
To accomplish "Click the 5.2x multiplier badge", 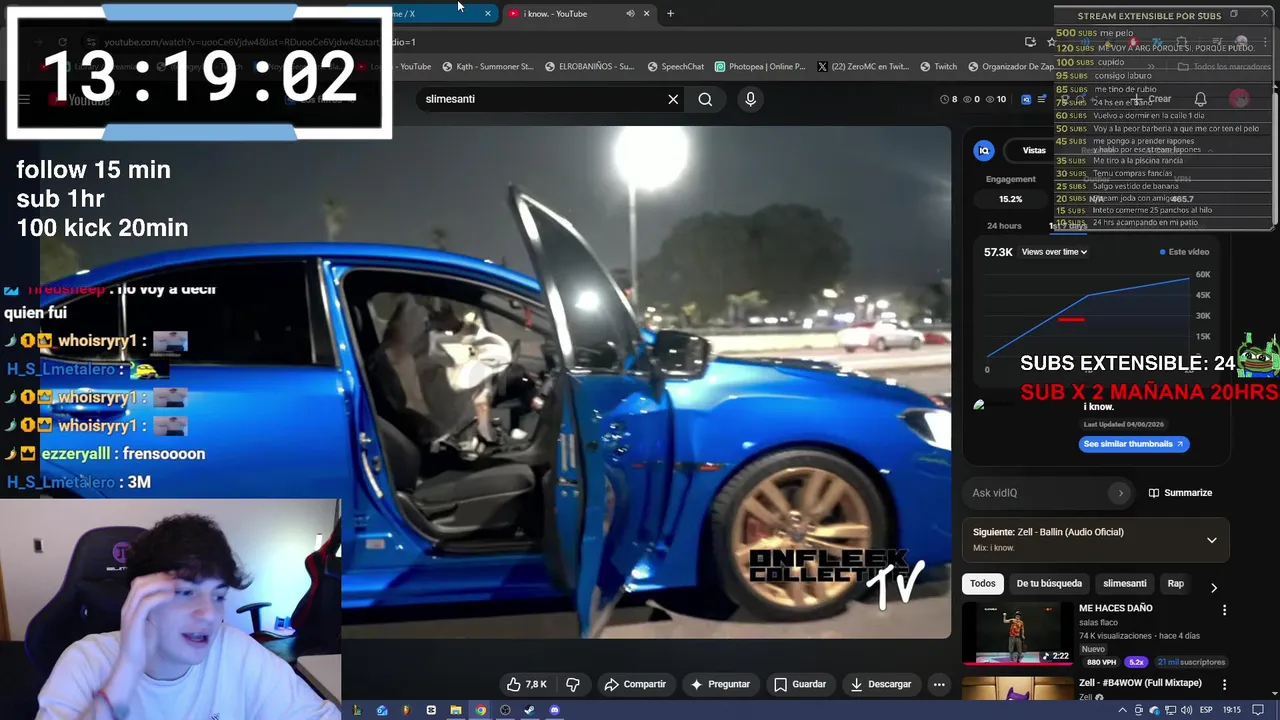I will coord(1136,662).
